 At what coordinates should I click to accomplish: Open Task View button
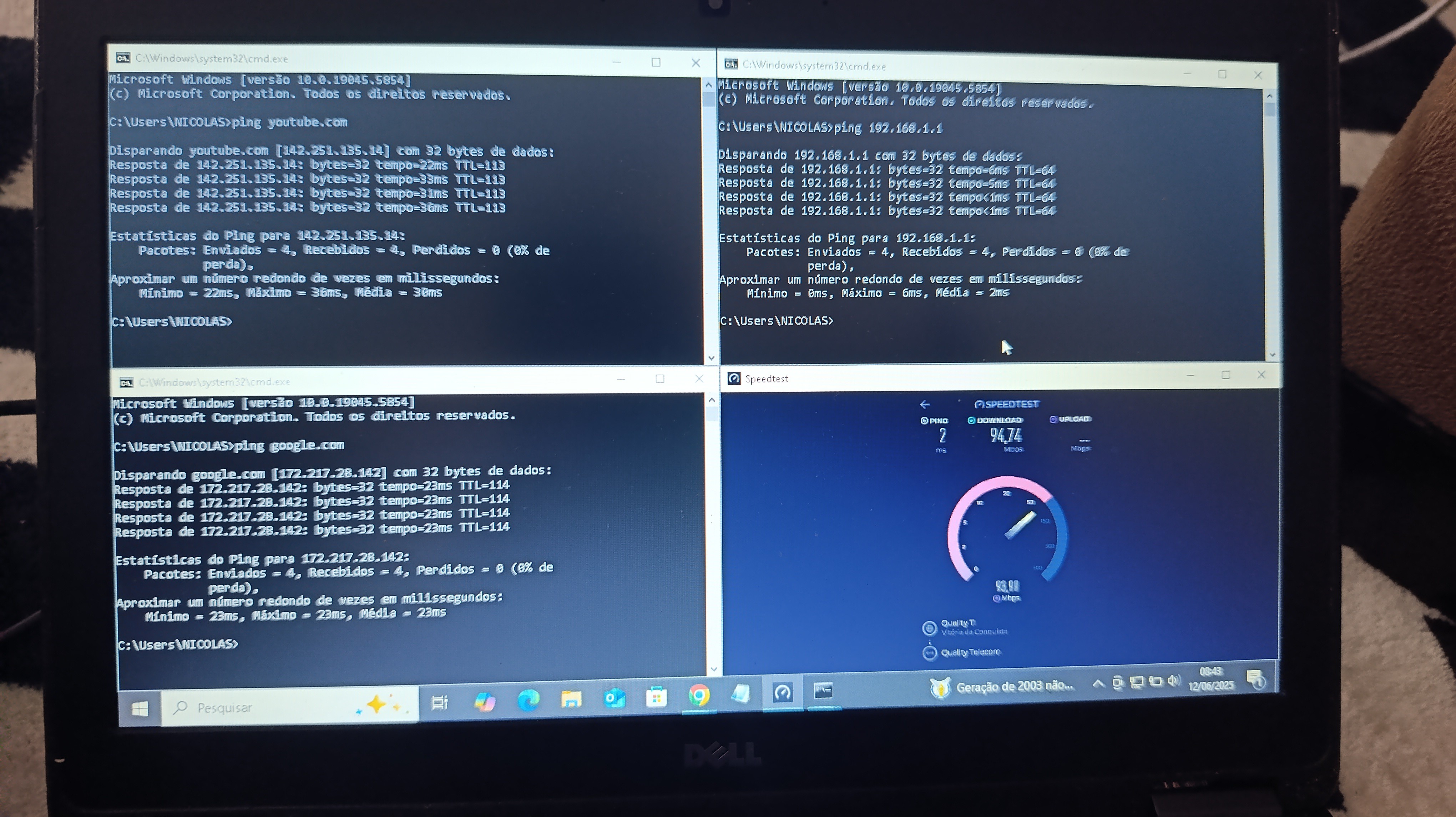439,703
